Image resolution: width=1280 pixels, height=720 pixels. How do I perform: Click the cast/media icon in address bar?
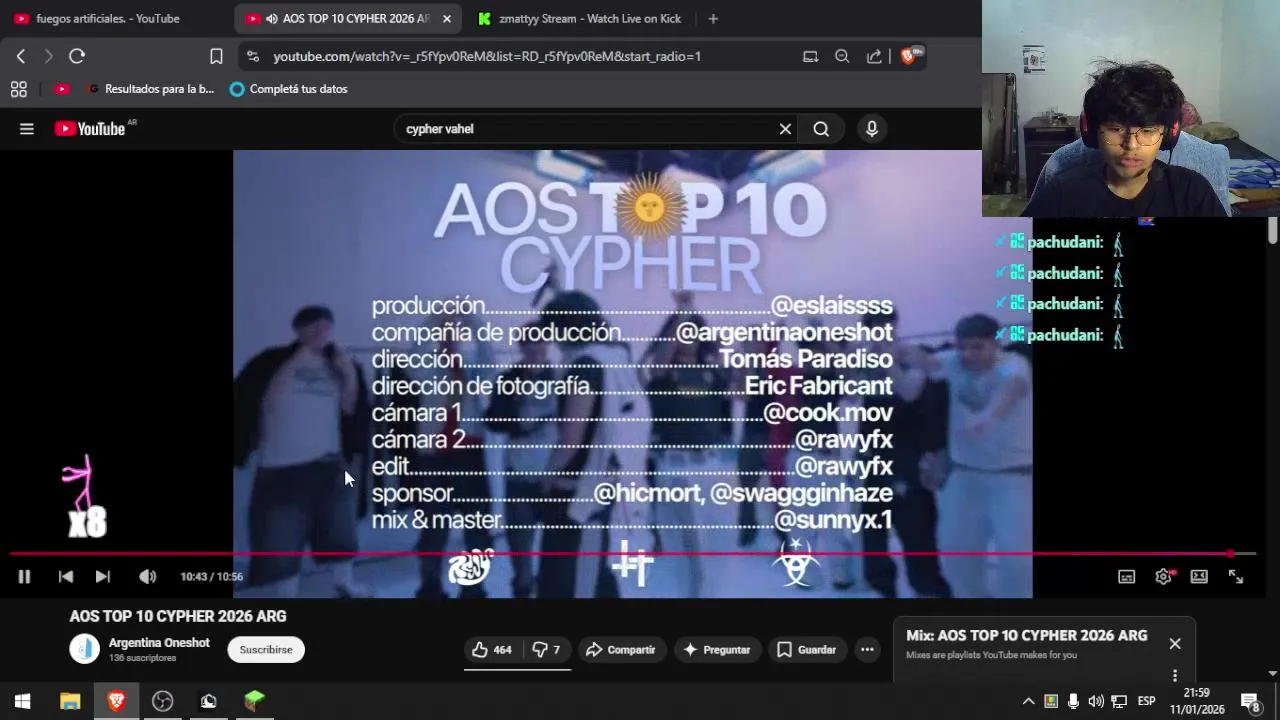pyautogui.click(x=811, y=56)
